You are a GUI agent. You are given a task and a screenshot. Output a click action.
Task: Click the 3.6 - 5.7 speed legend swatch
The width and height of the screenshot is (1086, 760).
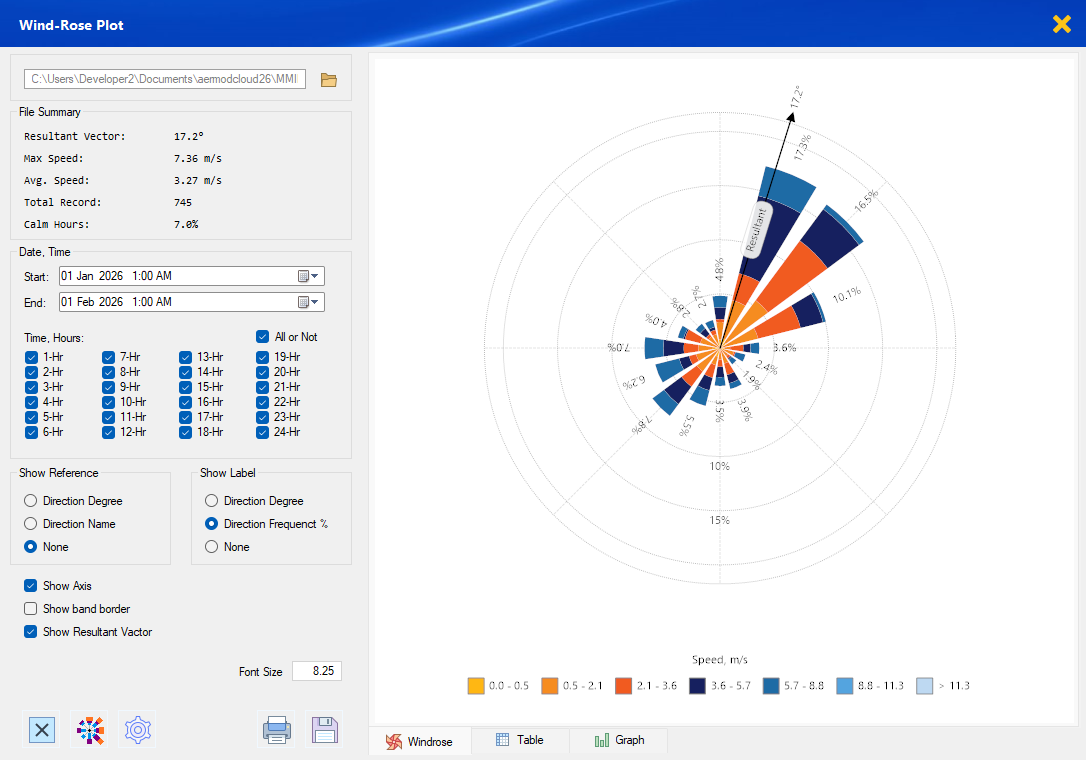click(697, 686)
